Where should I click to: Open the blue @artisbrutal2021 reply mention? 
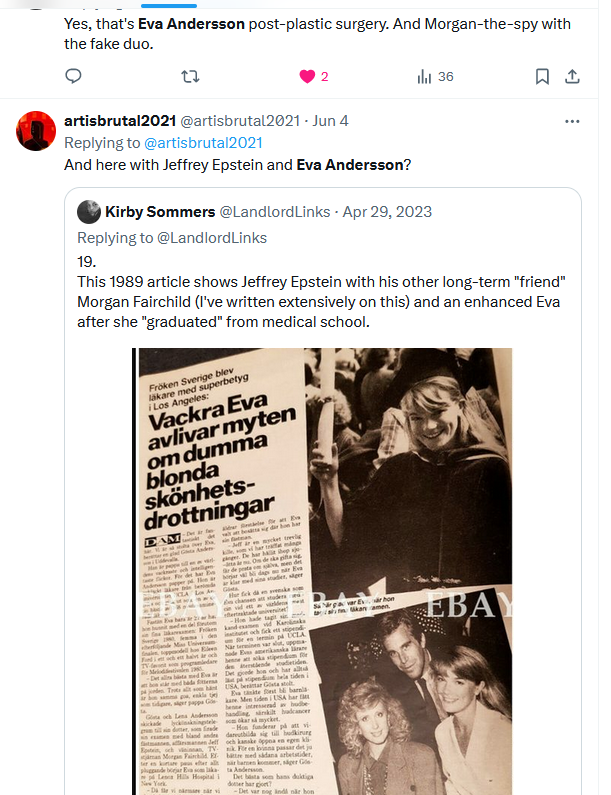tap(203, 143)
